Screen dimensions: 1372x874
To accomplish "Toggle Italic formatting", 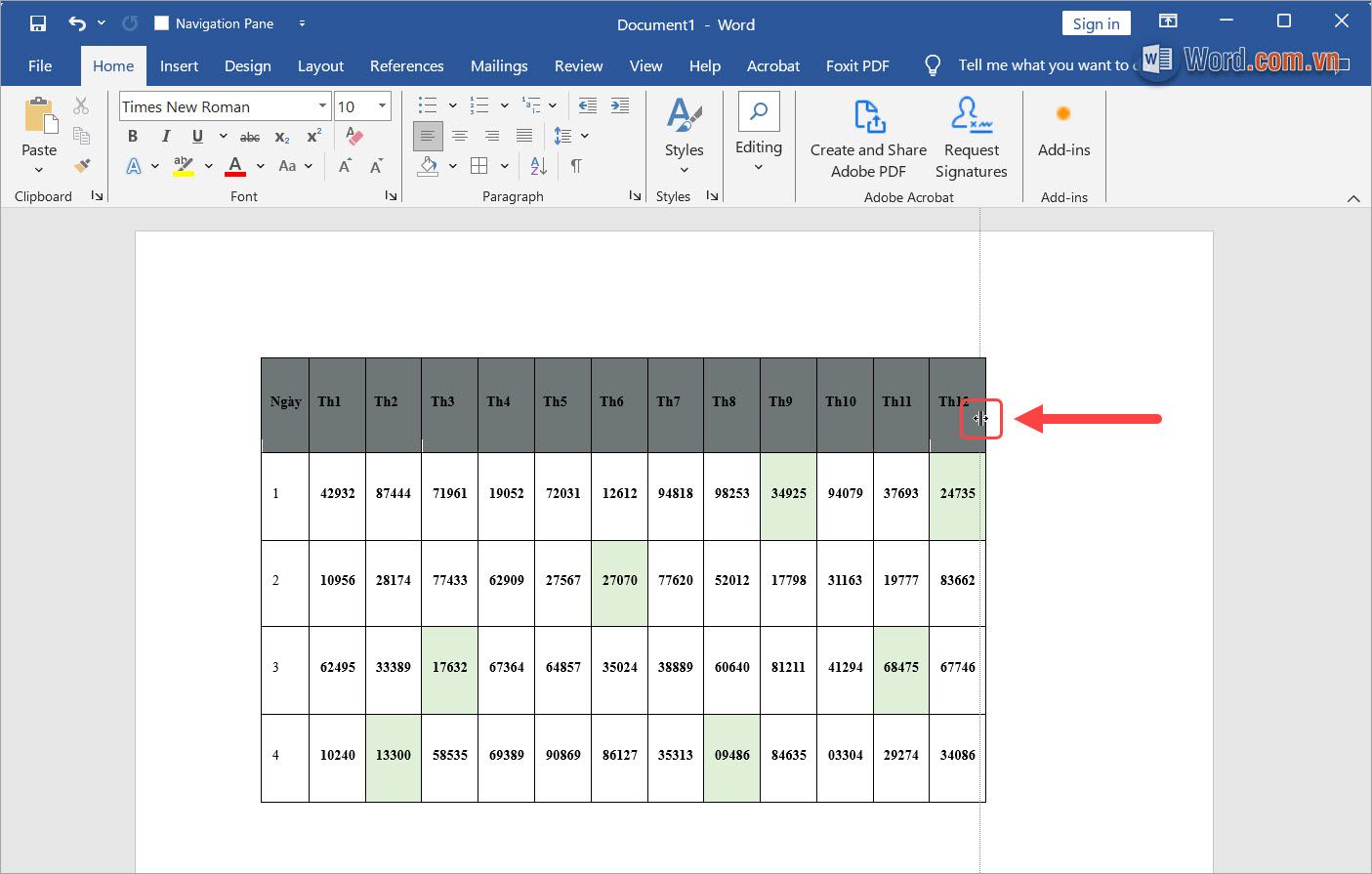I will (x=165, y=136).
